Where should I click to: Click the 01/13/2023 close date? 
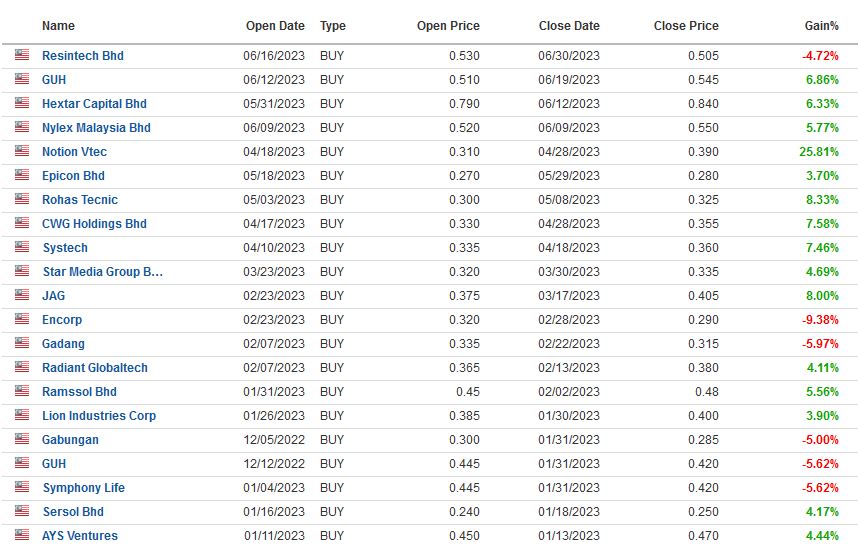click(x=569, y=536)
